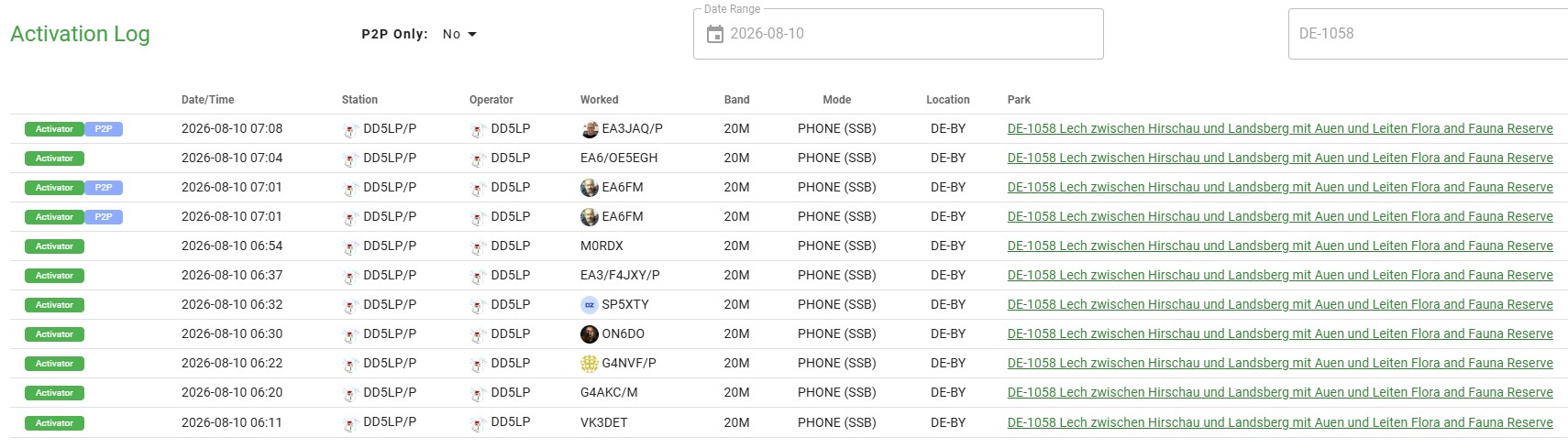This screenshot has width=1568, height=448.
Task: Click the Mode column header
Action: pyautogui.click(x=836, y=100)
